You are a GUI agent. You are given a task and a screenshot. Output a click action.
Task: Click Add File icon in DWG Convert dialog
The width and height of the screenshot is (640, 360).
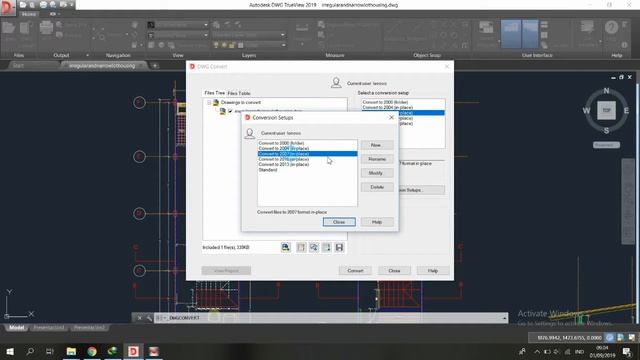click(286, 247)
